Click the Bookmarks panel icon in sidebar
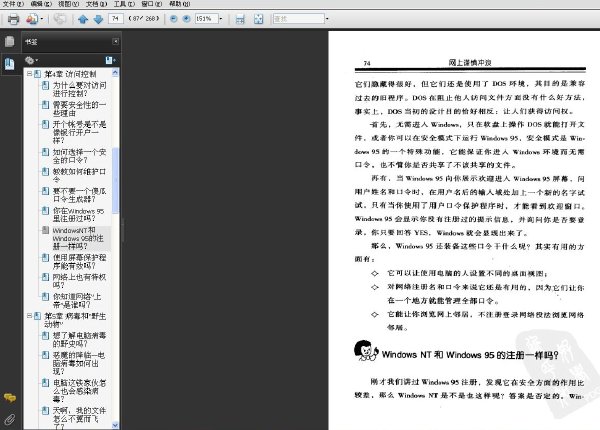The width and height of the screenshot is (600, 430). (x=10, y=63)
